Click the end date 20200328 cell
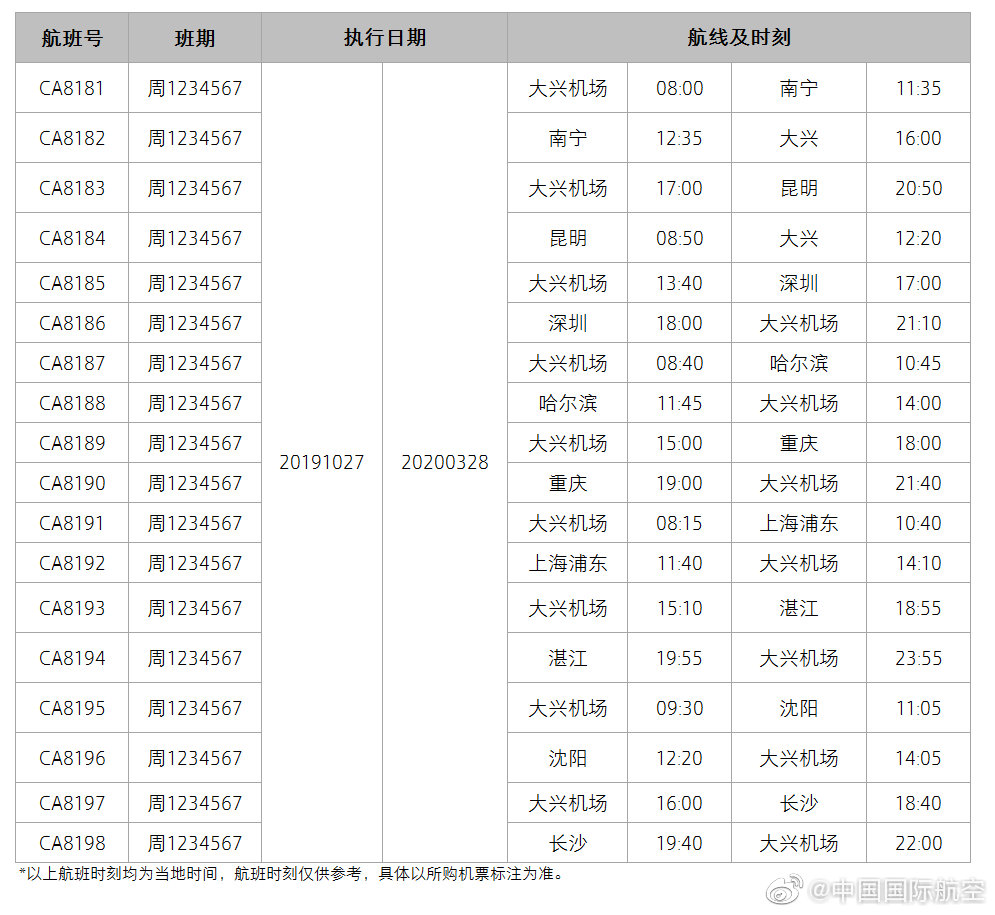 click(x=444, y=463)
